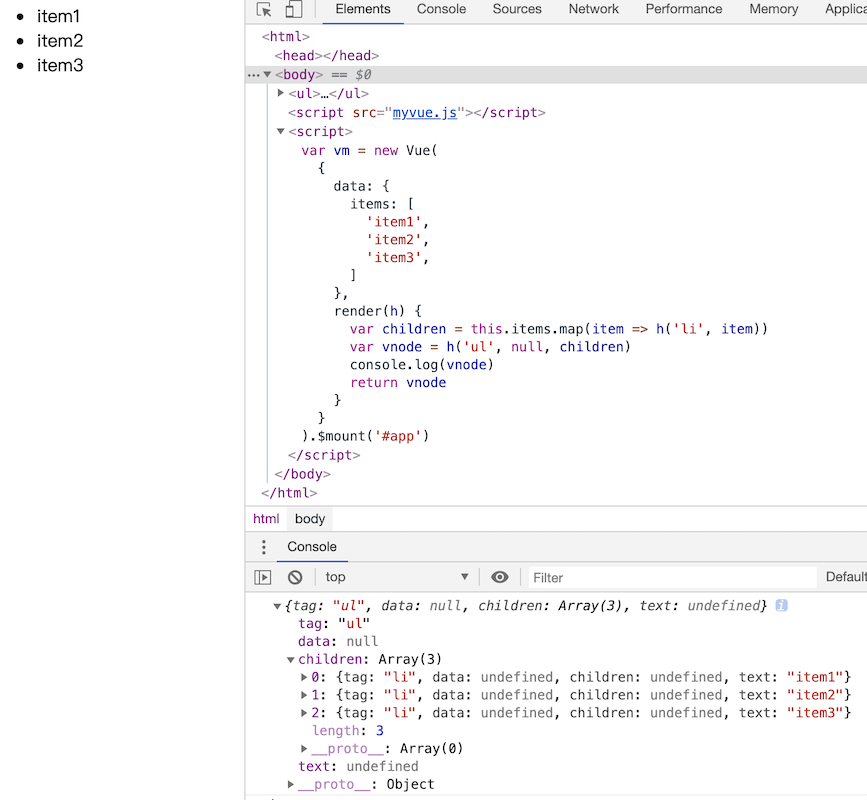Show the console sidebar icon

263,577
